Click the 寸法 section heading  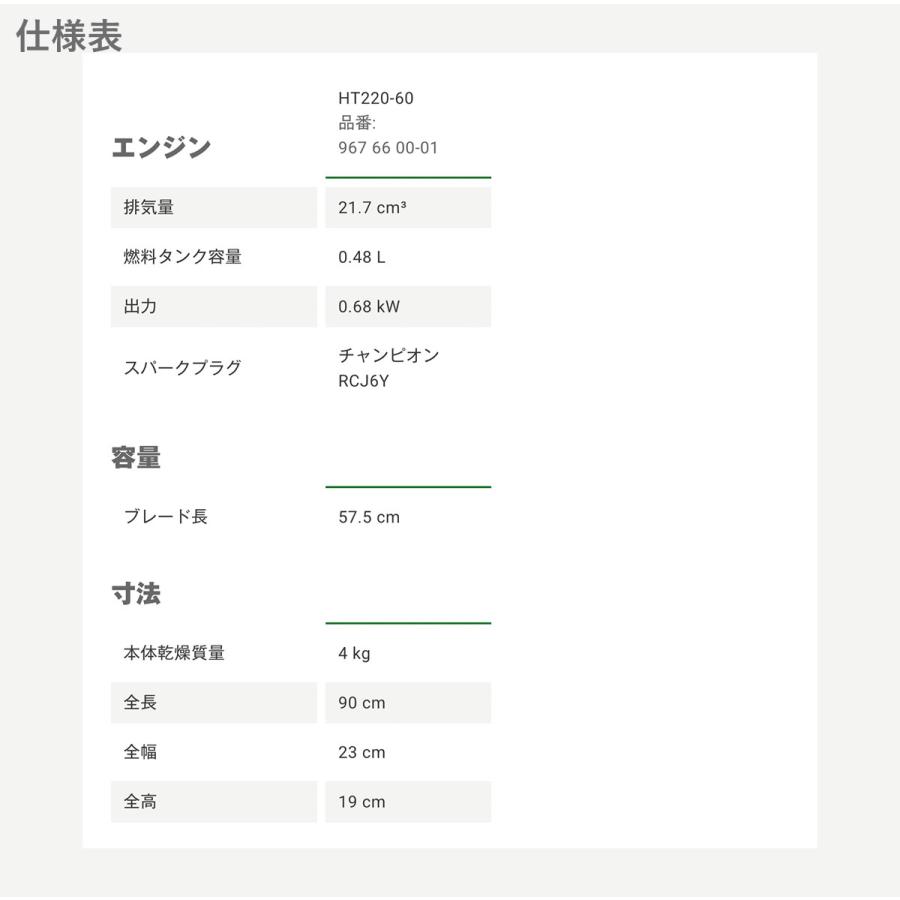click(x=135, y=594)
